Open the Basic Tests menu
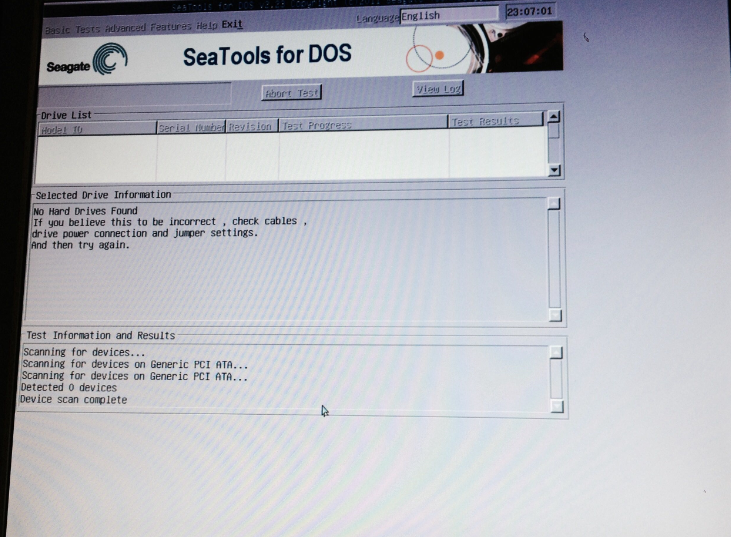This screenshot has width=731, height=537. tap(72, 29)
